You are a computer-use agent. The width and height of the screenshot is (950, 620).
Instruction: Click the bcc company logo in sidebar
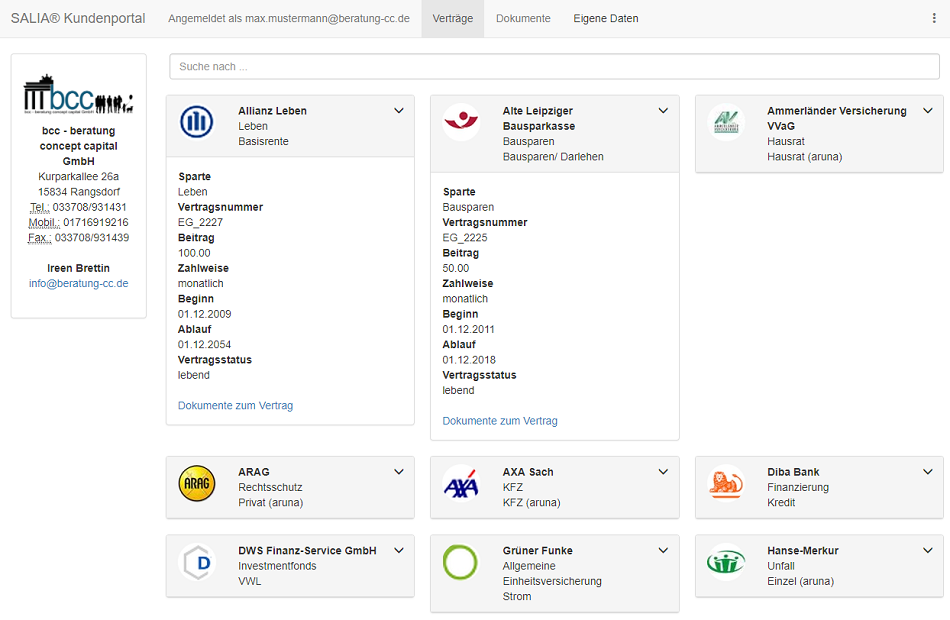79,95
